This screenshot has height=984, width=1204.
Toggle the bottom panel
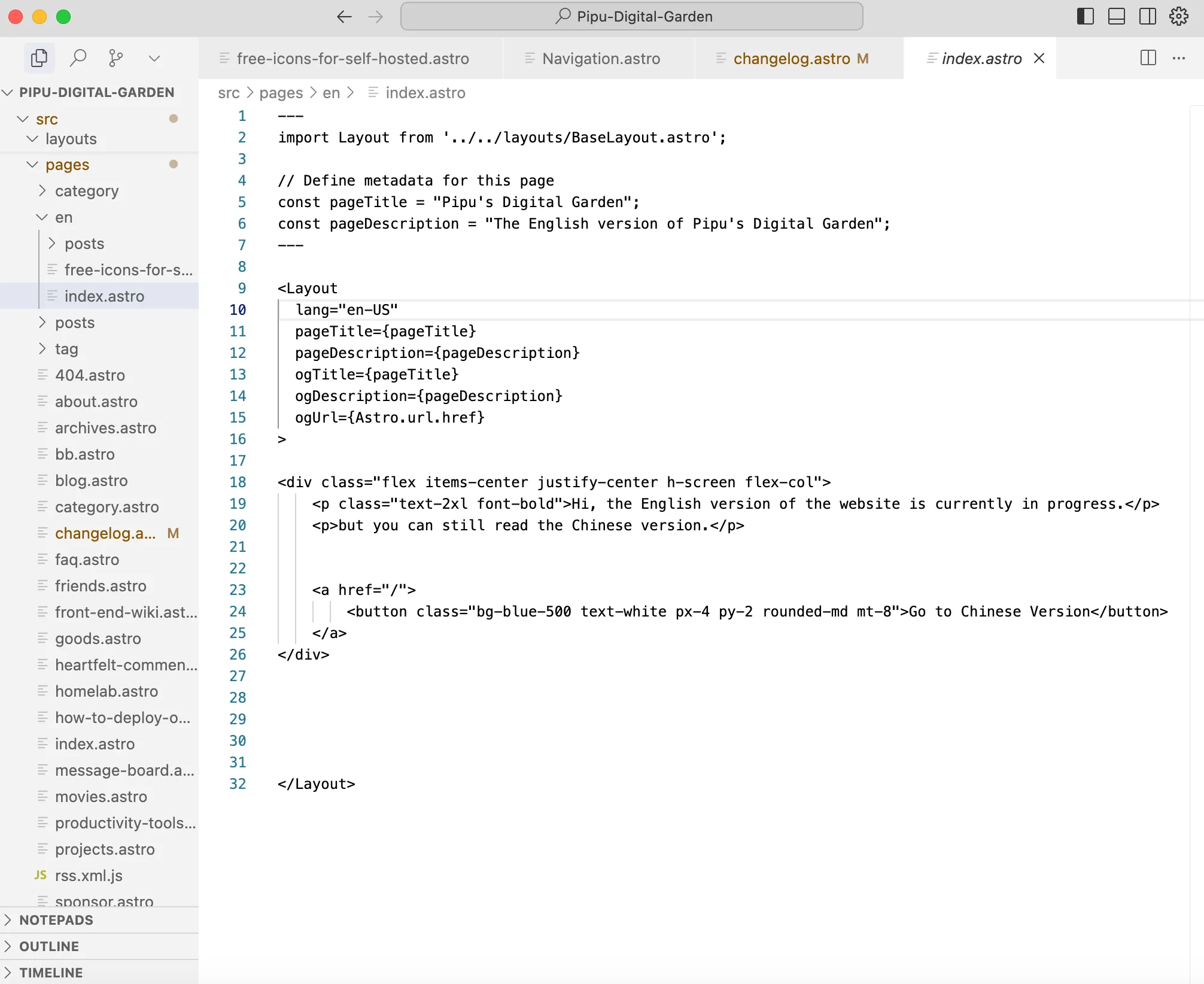click(1117, 16)
